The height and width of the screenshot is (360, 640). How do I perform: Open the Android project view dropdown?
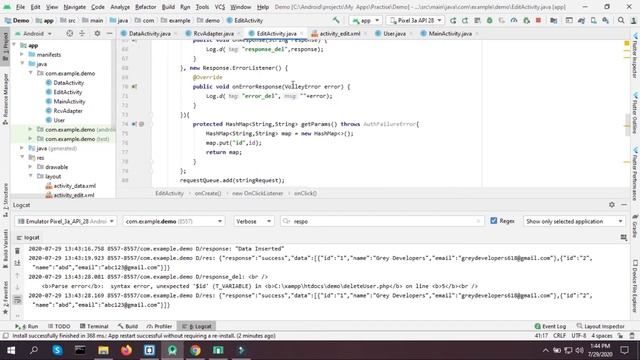coord(33,33)
